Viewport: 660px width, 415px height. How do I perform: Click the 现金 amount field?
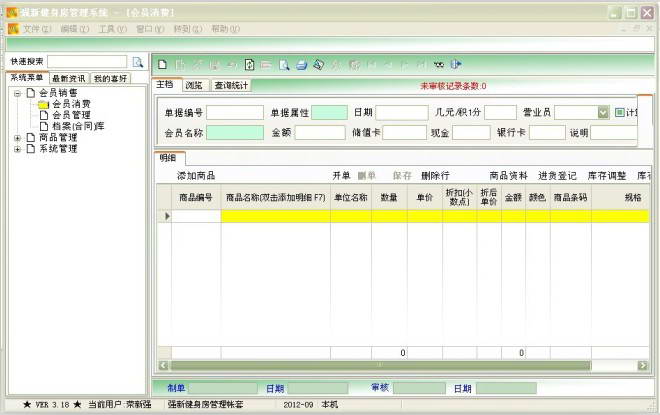point(471,133)
